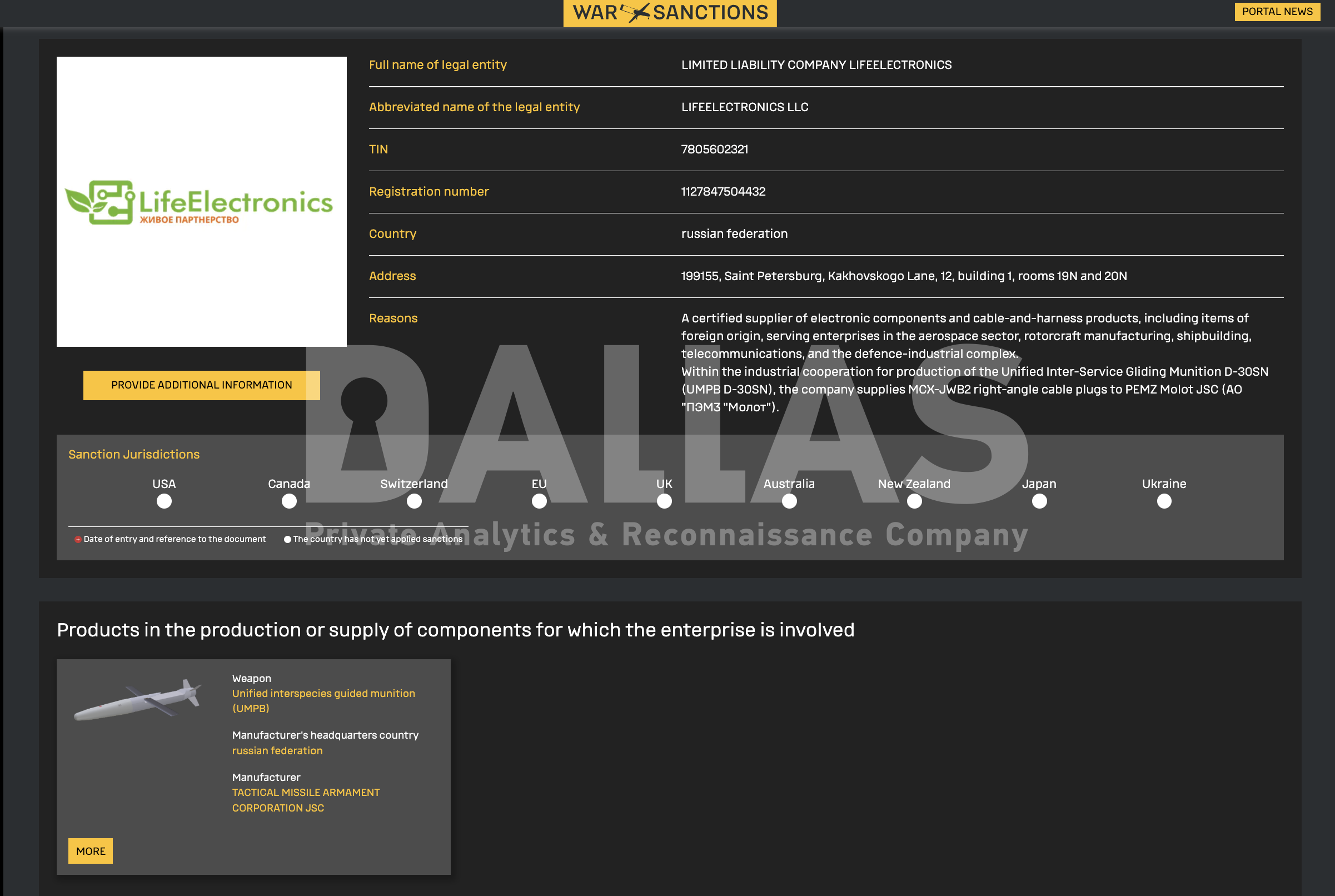Image resolution: width=1335 pixels, height=896 pixels.
Task: Click red date-of-entry legend icon
Action: [x=78, y=539]
